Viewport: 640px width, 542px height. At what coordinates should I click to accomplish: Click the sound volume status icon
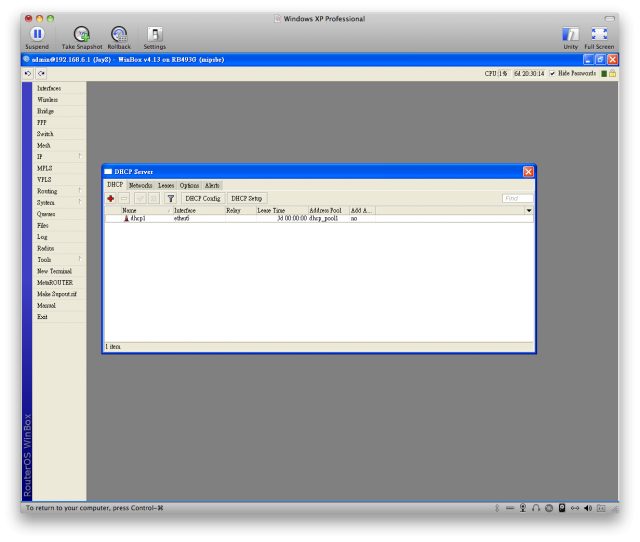click(588, 508)
